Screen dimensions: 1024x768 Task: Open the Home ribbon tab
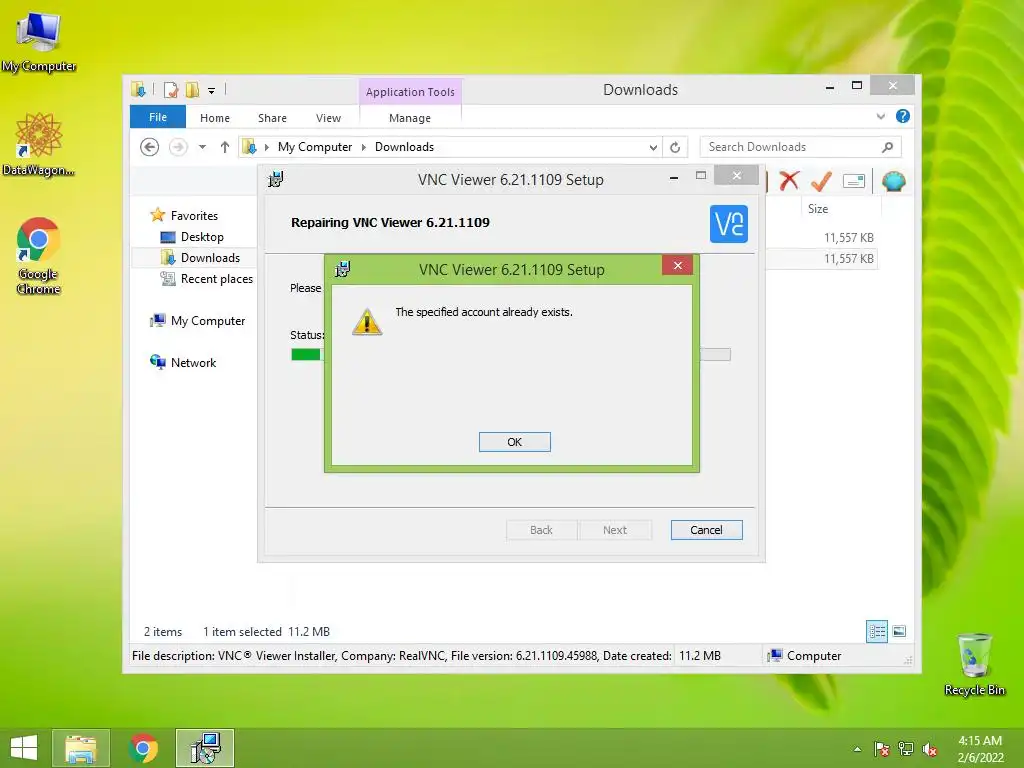coord(215,118)
